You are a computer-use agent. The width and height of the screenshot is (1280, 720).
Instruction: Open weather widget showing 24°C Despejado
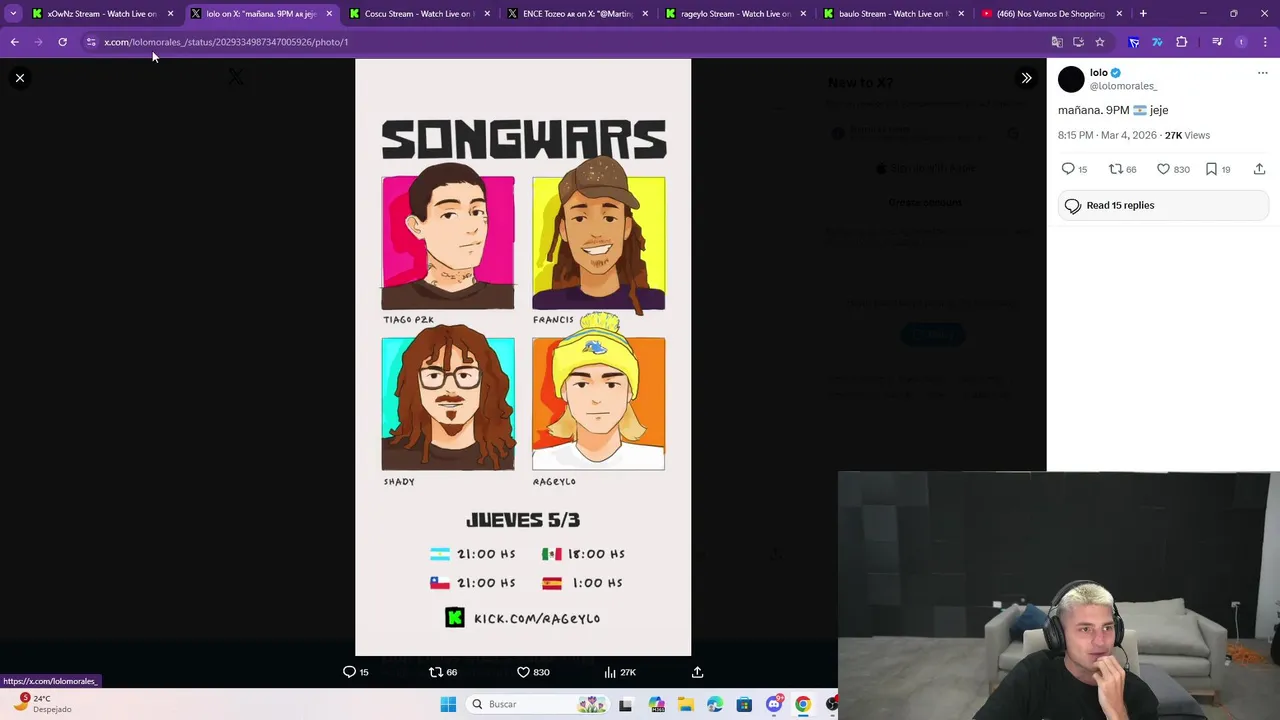42,703
